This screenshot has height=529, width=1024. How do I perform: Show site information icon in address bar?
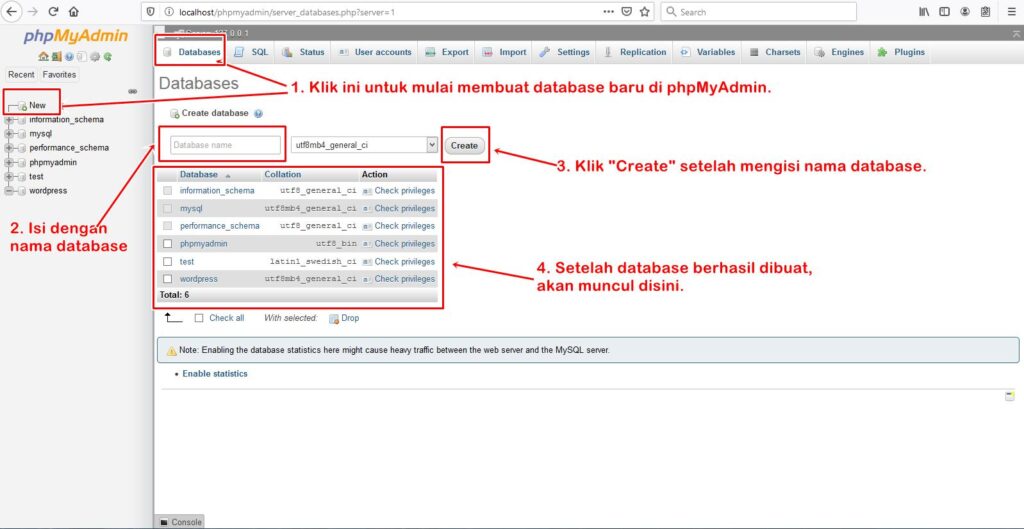click(168, 12)
